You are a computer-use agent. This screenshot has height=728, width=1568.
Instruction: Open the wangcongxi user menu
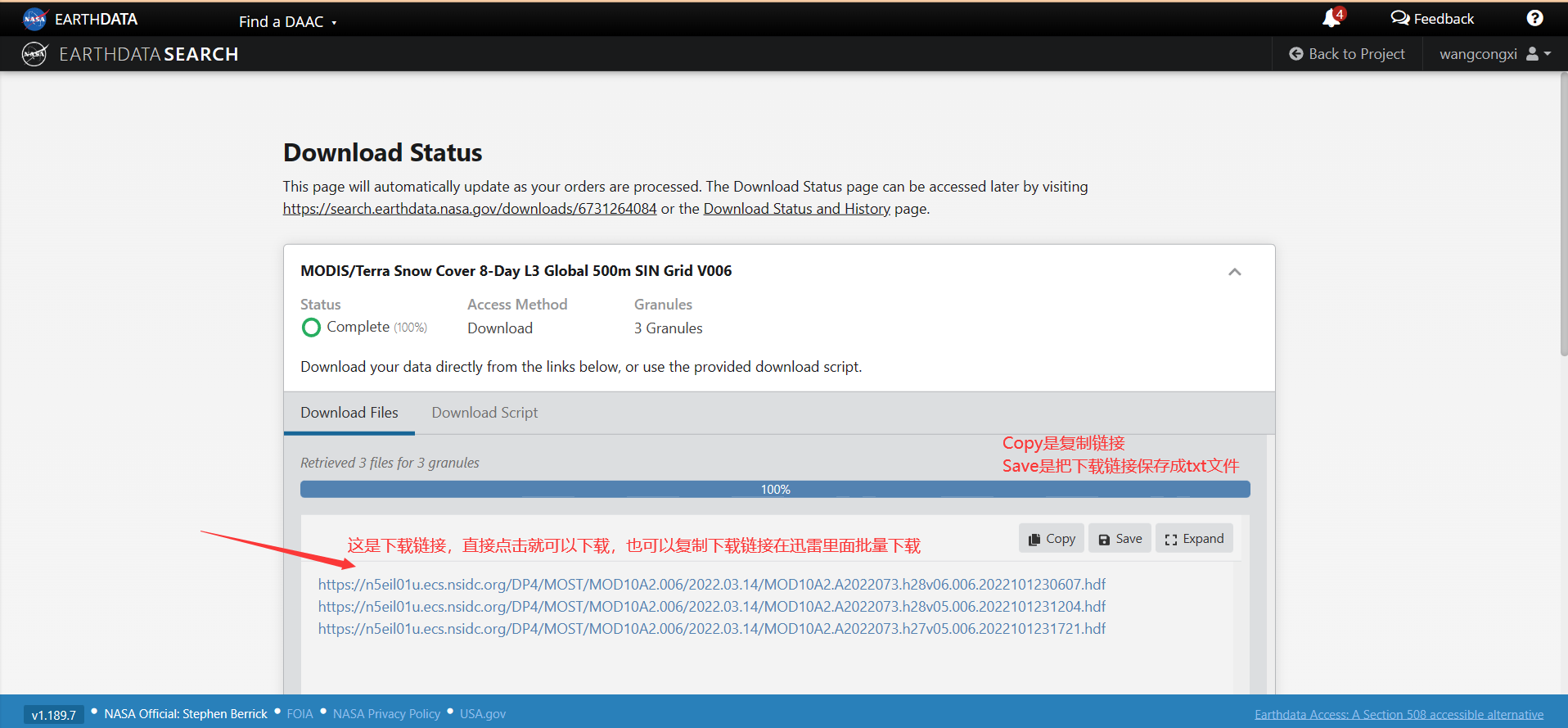click(1494, 54)
